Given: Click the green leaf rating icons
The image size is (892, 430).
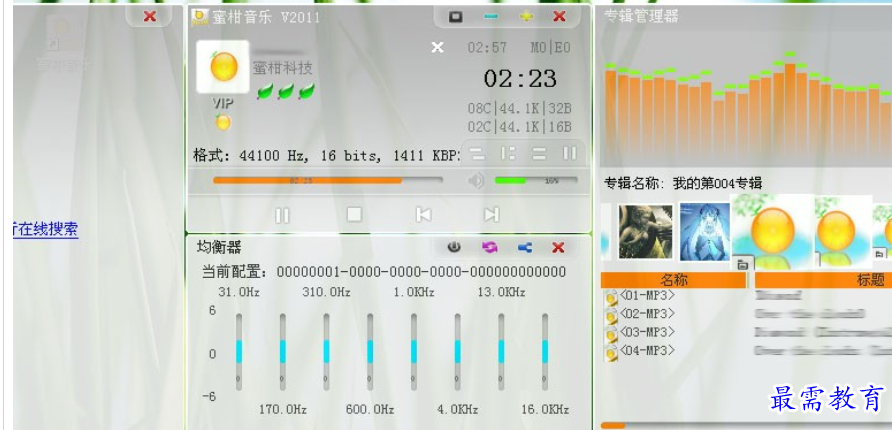Looking at the screenshot, I should pyautogui.click(x=286, y=90).
